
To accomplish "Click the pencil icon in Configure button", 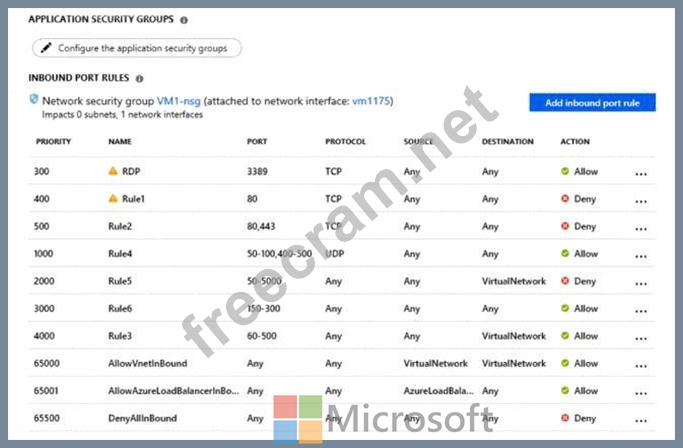I will point(45,47).
